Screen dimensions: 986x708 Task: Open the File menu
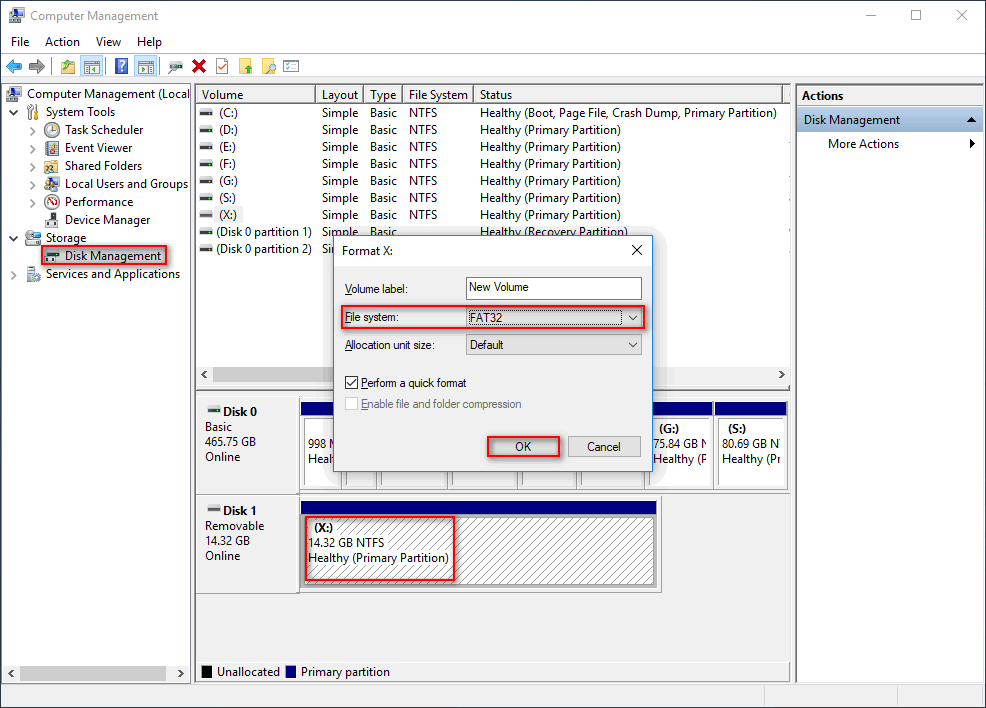pos(20,42)
